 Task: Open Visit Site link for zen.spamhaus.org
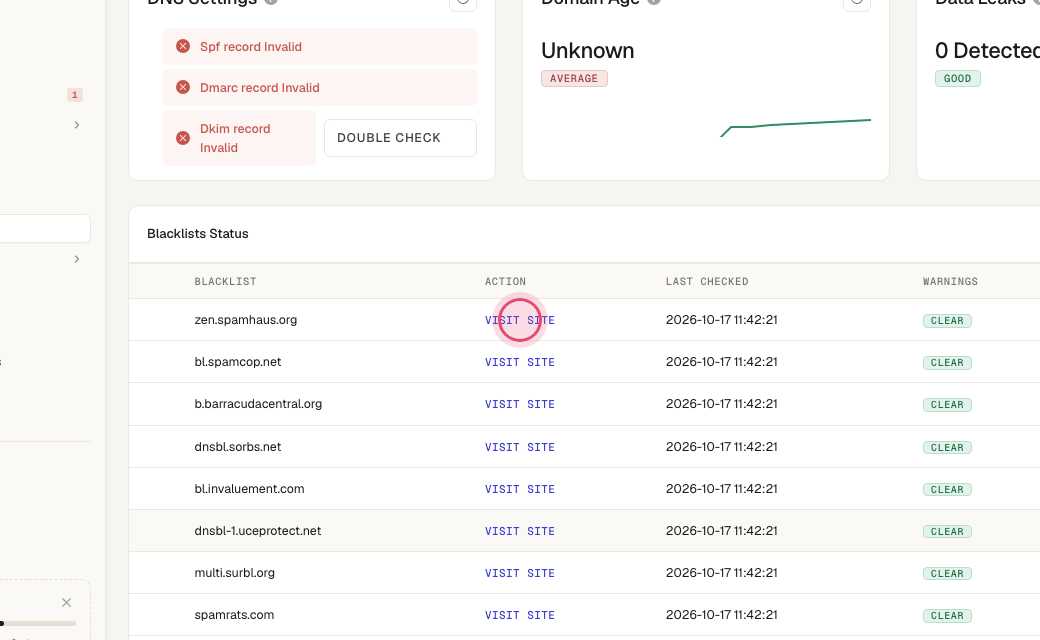[x=519, y=320]
